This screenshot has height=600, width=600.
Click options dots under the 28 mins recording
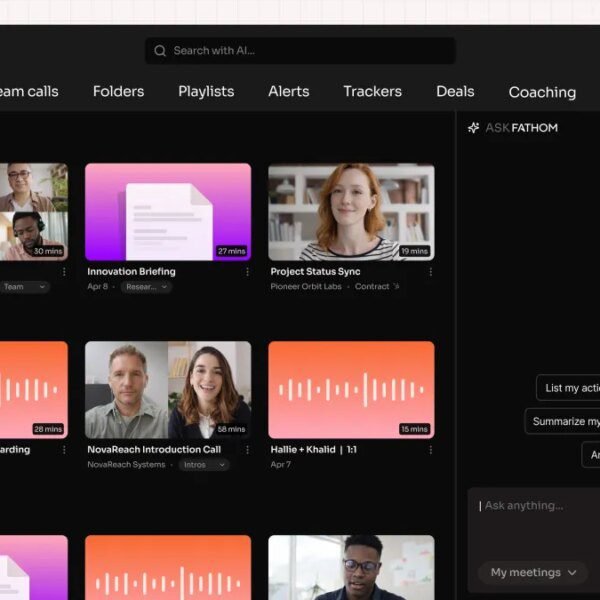(64, 449)
